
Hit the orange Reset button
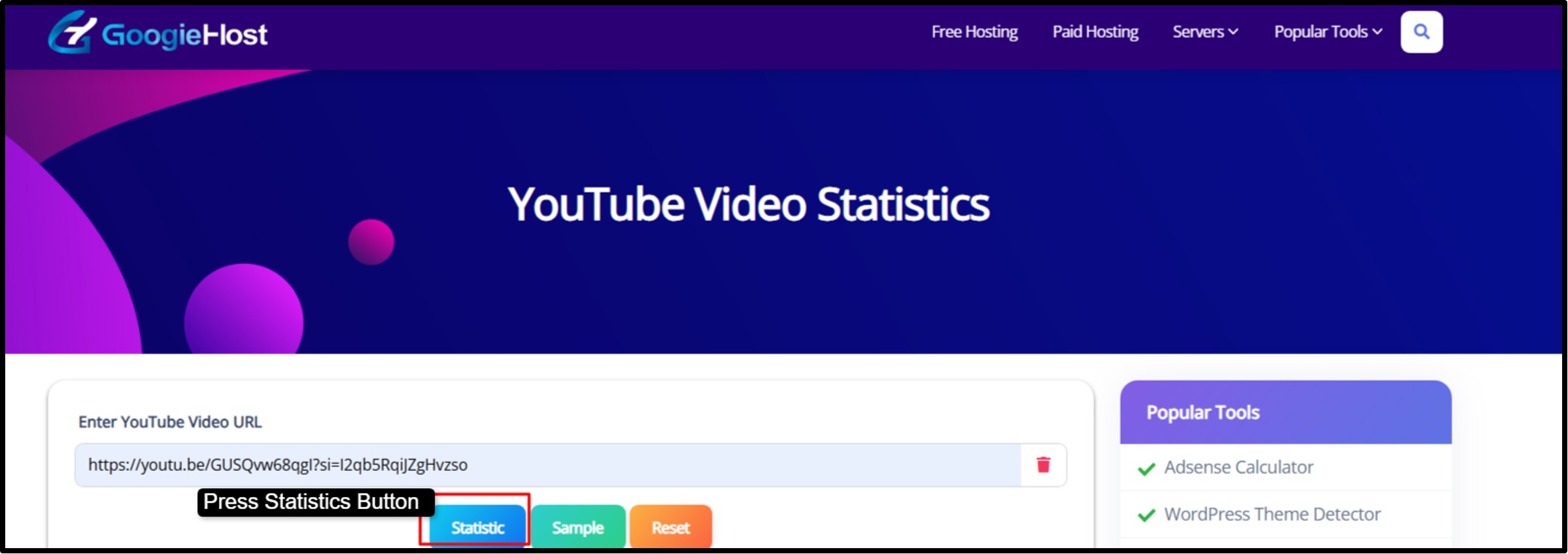[670, 527]
